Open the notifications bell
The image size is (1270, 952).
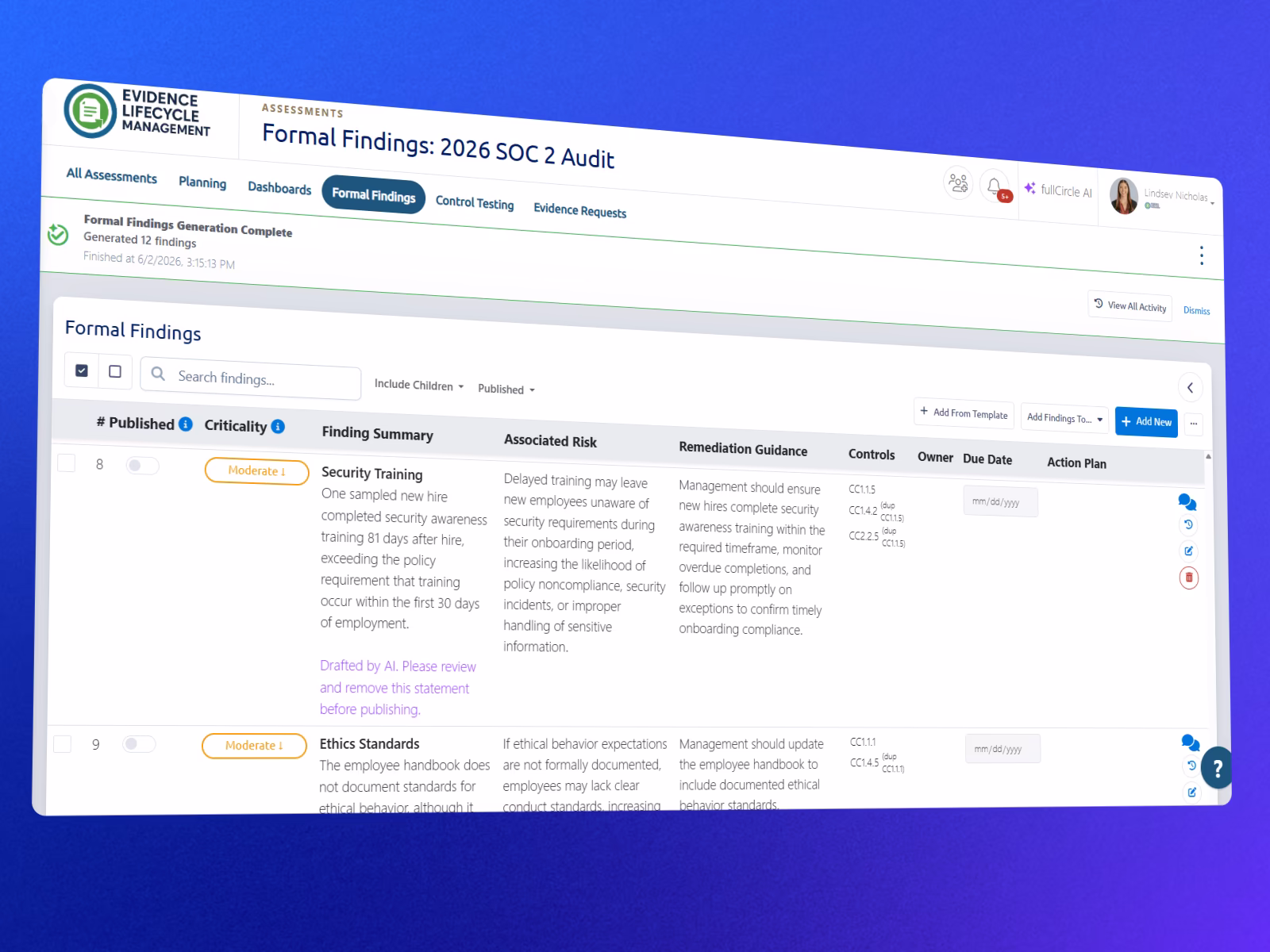click(995, 187)
